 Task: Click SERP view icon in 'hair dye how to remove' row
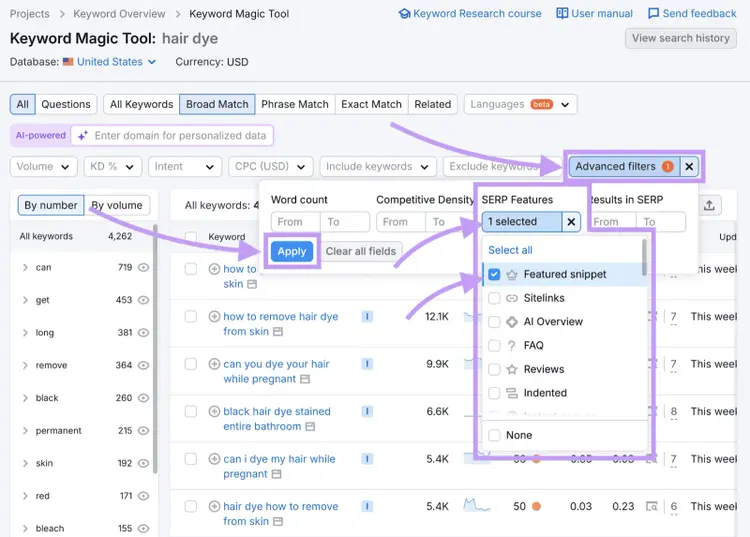pyautogui.click(x=651, y=506)
